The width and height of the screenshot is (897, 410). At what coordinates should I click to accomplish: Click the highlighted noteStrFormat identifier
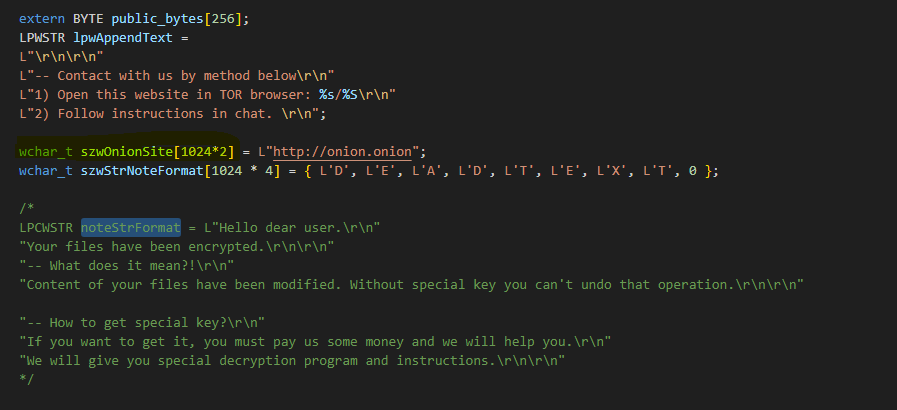coord(130,228)
